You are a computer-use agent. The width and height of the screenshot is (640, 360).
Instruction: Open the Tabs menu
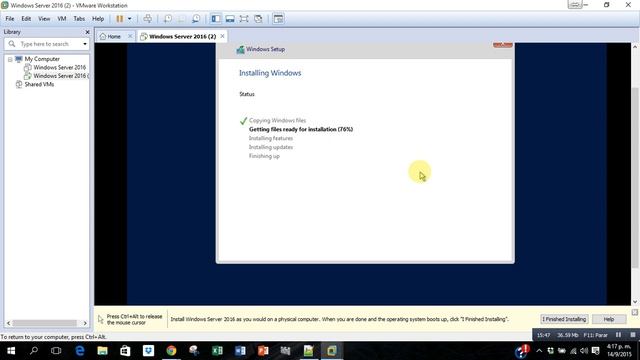point(79,19)
